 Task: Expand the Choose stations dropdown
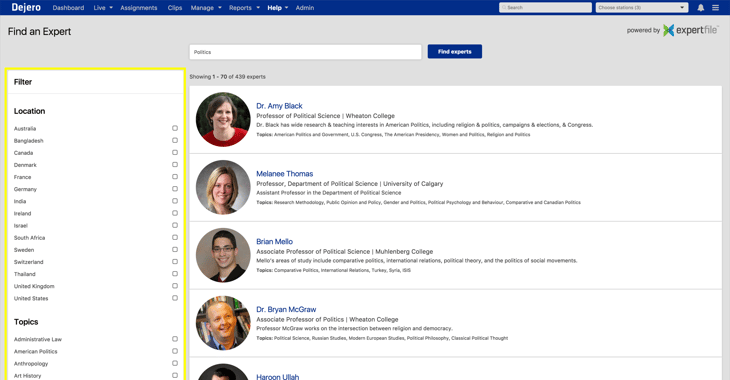click(642, 7)
